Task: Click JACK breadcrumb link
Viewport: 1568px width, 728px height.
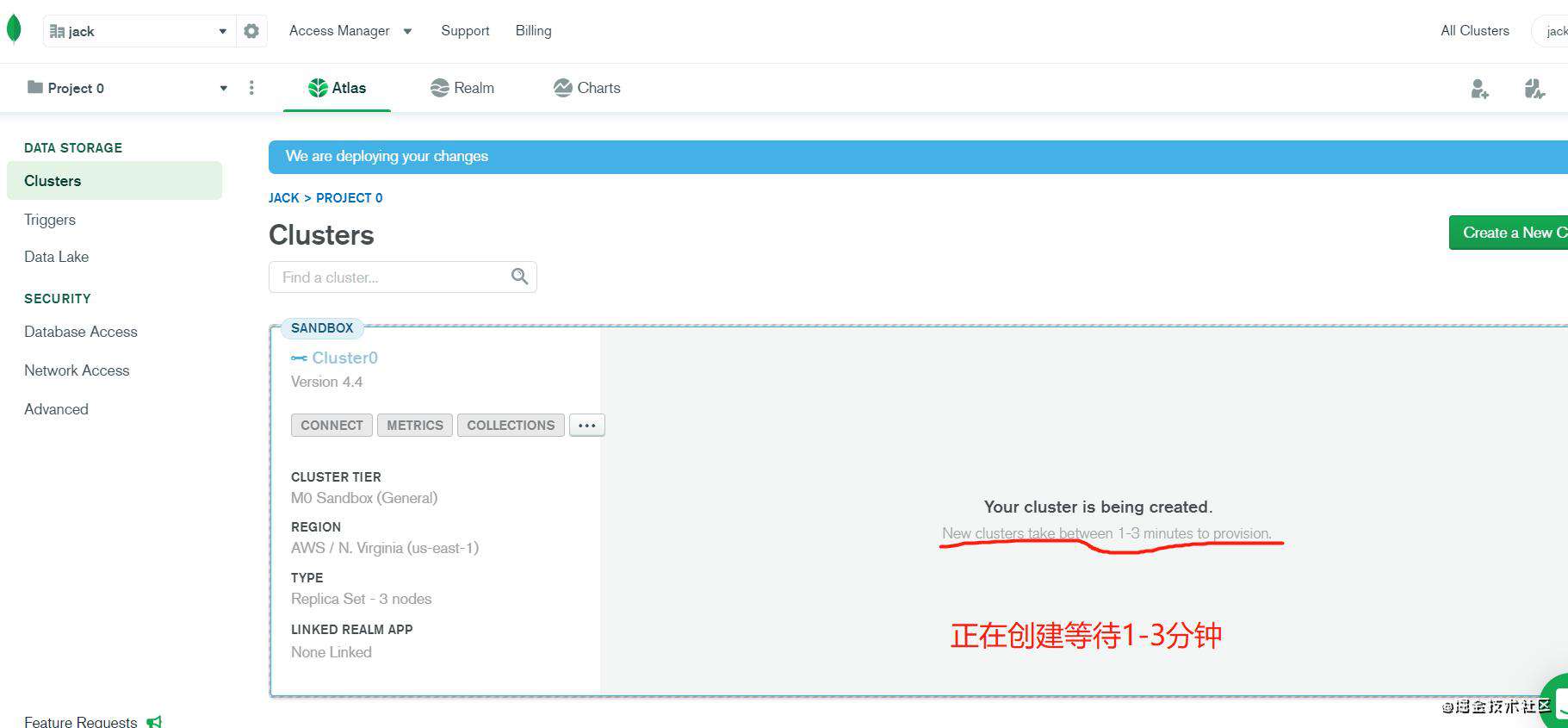Action: point(284,198)
